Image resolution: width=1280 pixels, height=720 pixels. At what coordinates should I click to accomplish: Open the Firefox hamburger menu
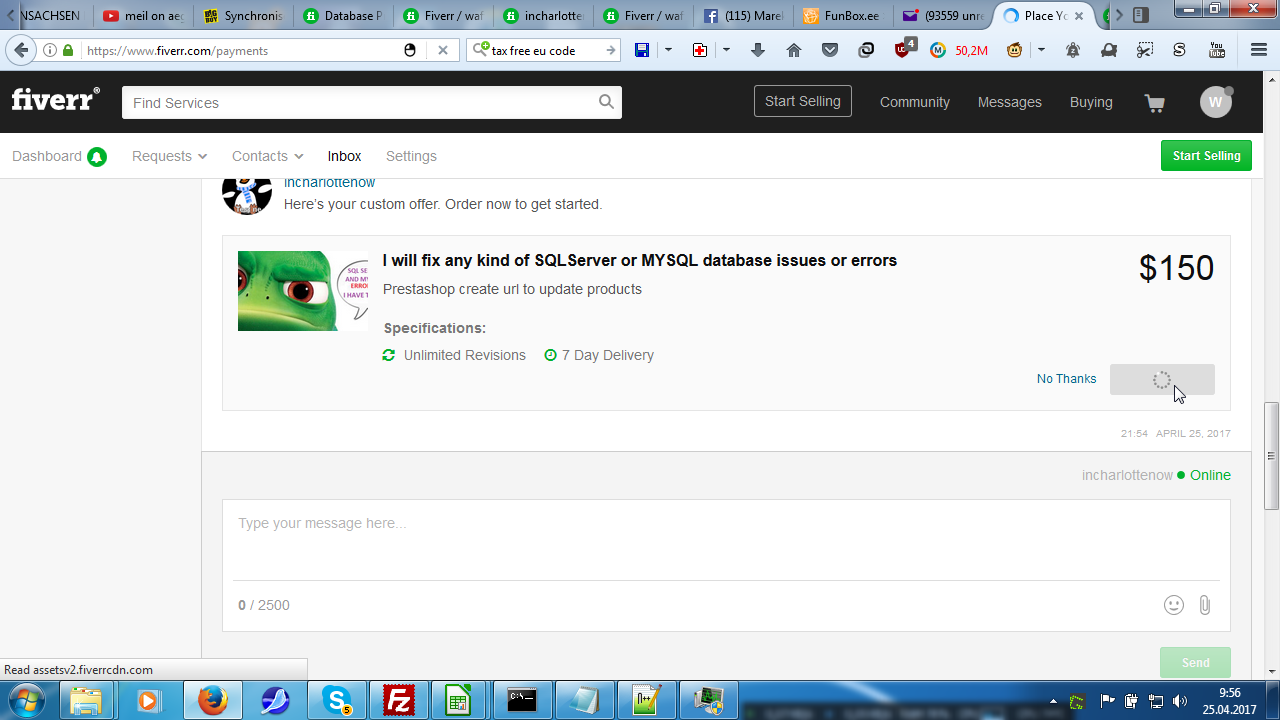click(1259, 50)
